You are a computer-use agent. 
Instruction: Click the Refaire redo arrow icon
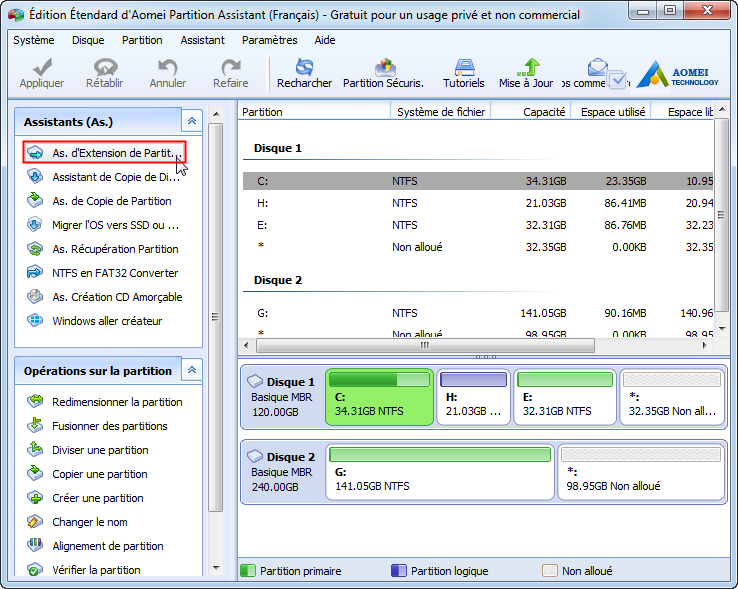231,67
